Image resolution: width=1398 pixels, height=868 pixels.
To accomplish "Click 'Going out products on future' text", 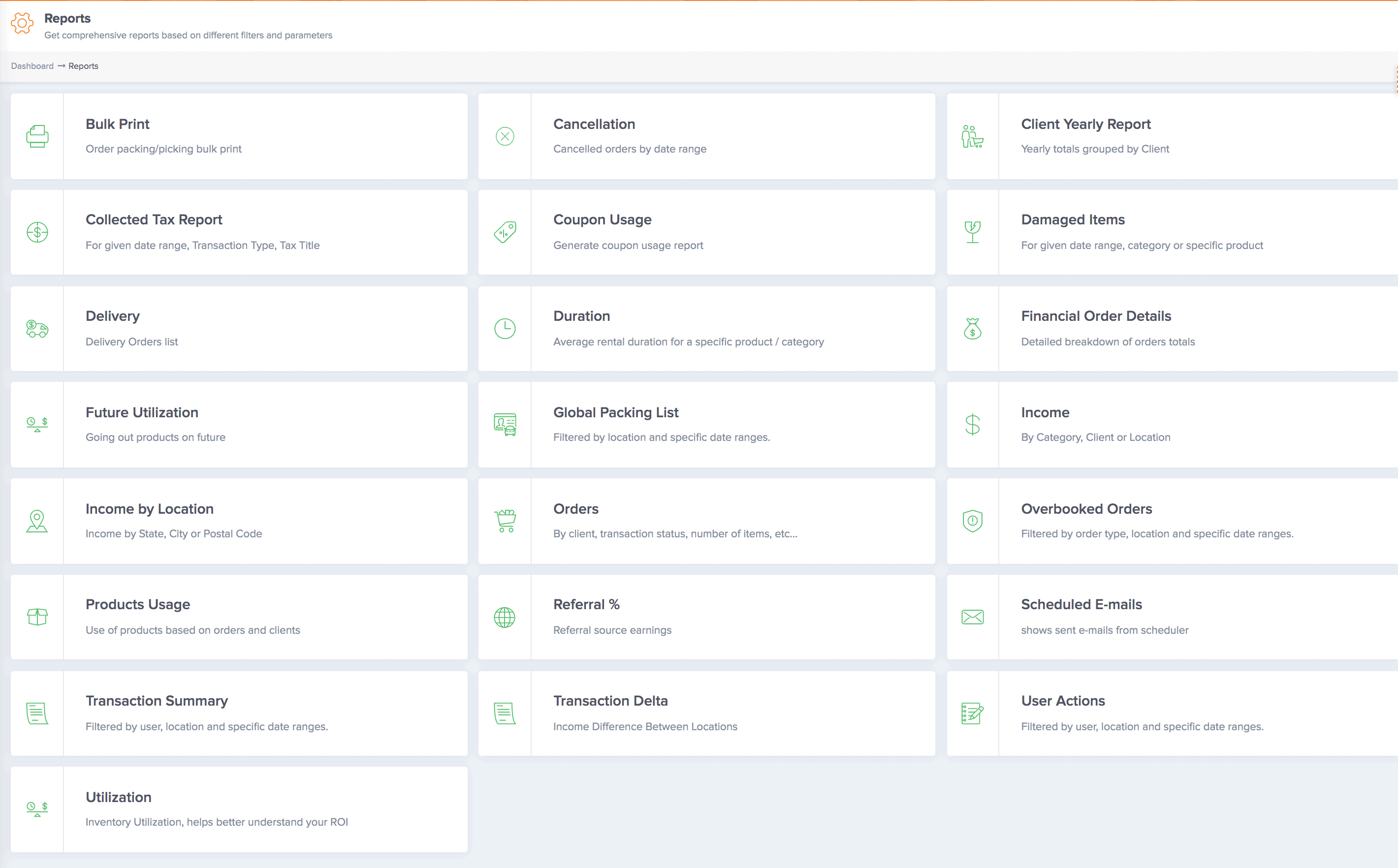I will pyautogui.click(x=156, y=437).
